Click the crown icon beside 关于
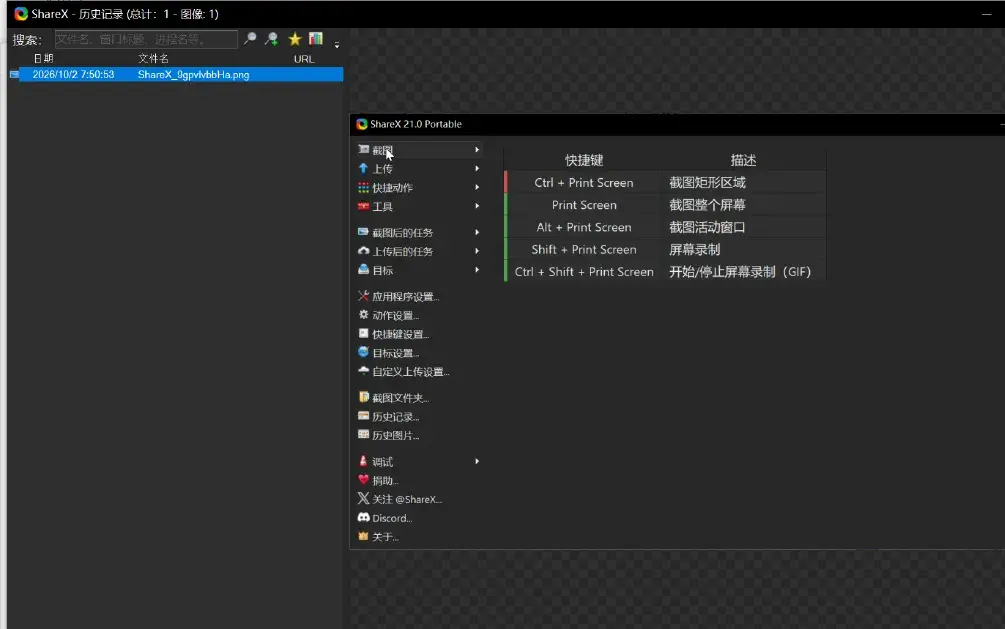The width and height of the screenshot is (1005, 629). point(363,536)
